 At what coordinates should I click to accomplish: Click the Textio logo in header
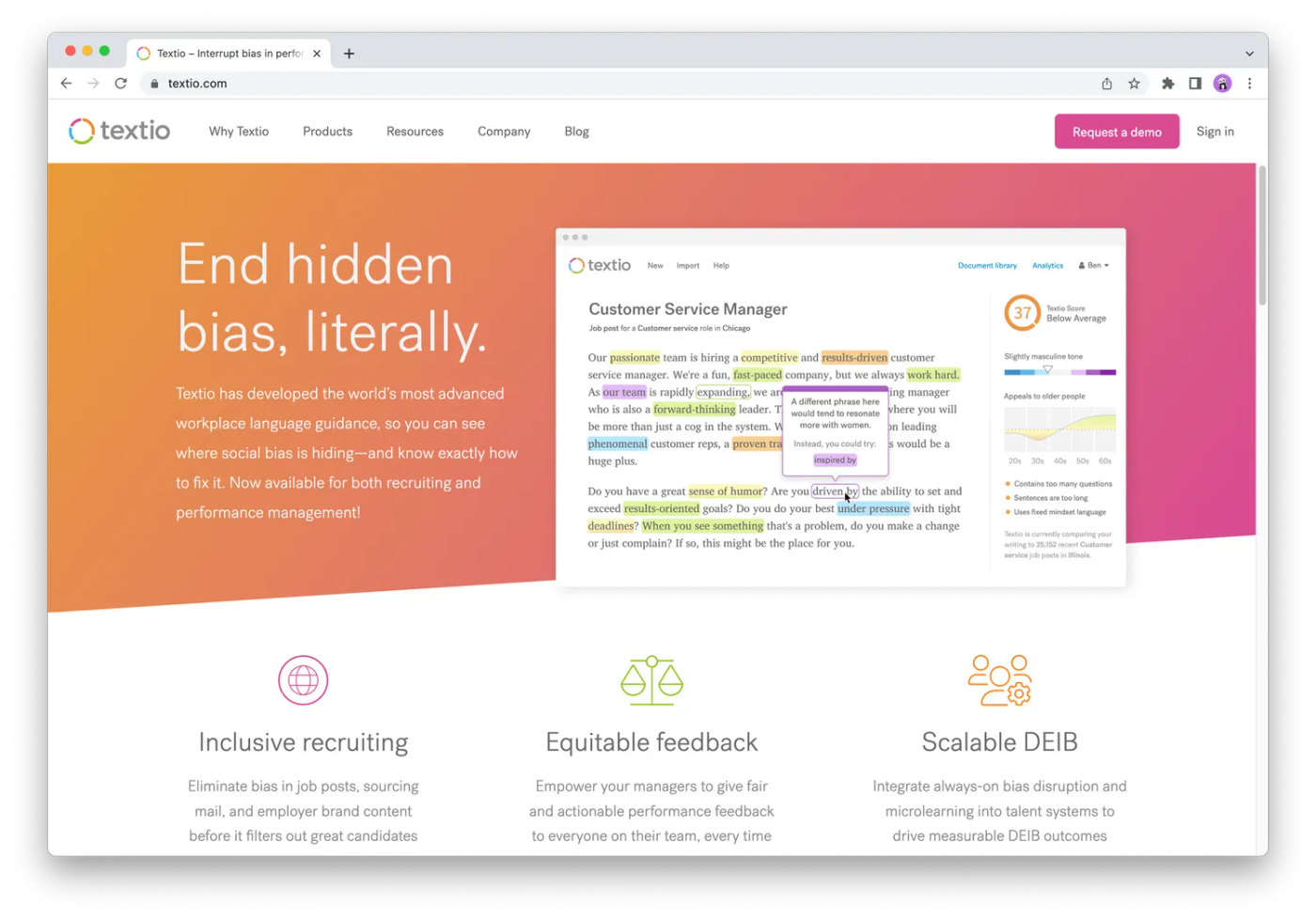(x=119, y=131)
